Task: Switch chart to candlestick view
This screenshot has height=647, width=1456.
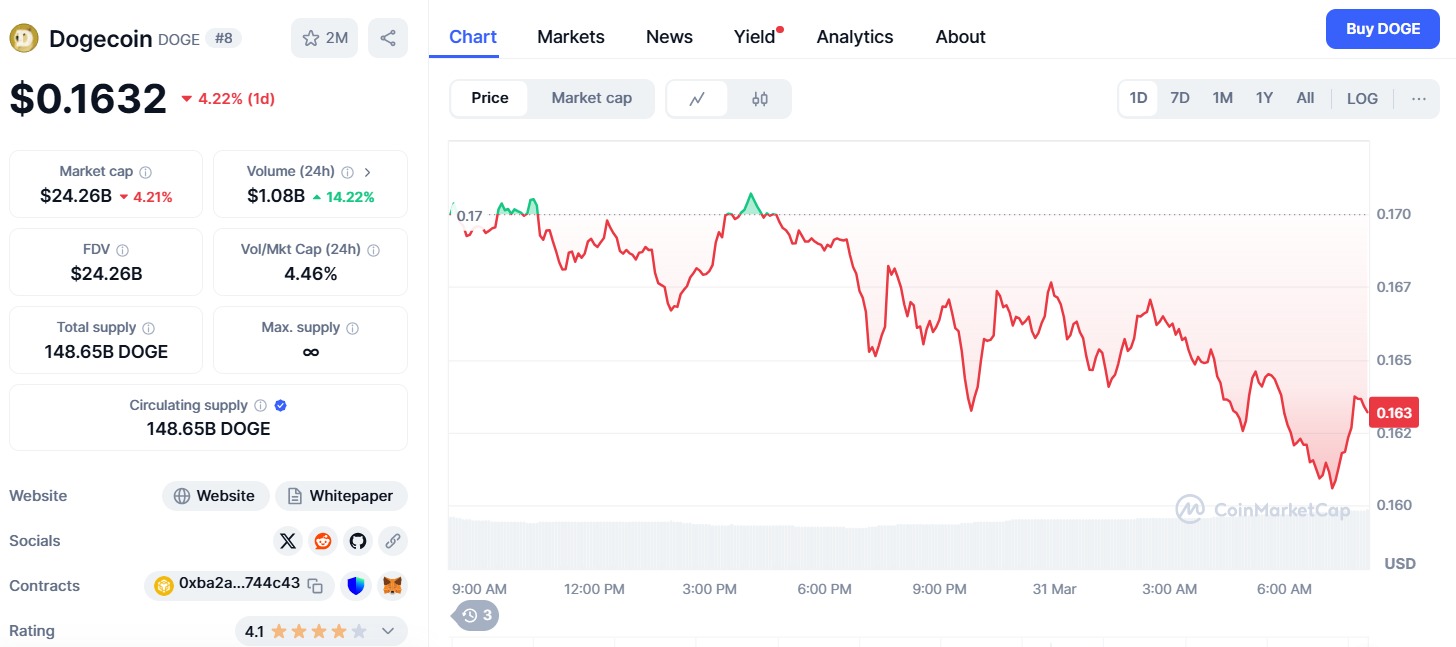Action: (759, 99)
